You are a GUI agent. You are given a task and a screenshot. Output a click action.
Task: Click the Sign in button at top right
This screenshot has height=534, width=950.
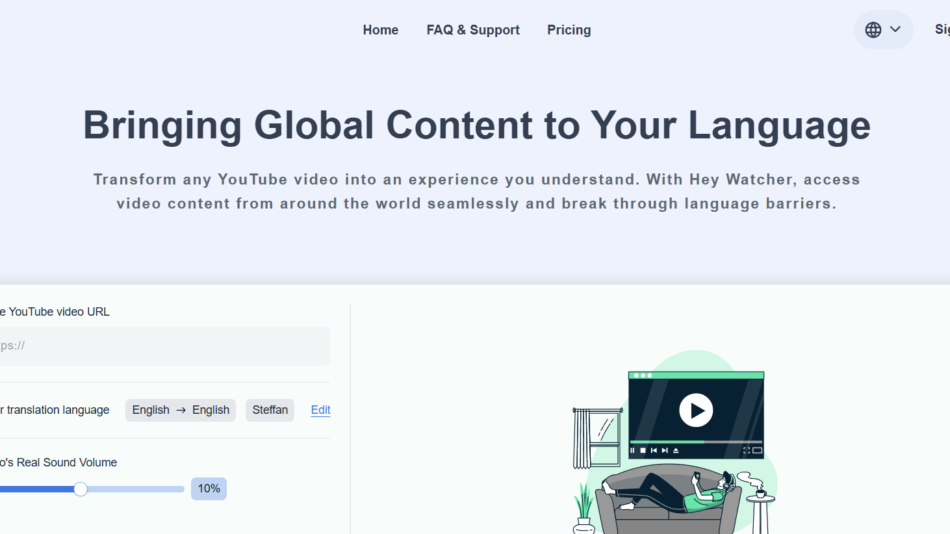point(941,30)
